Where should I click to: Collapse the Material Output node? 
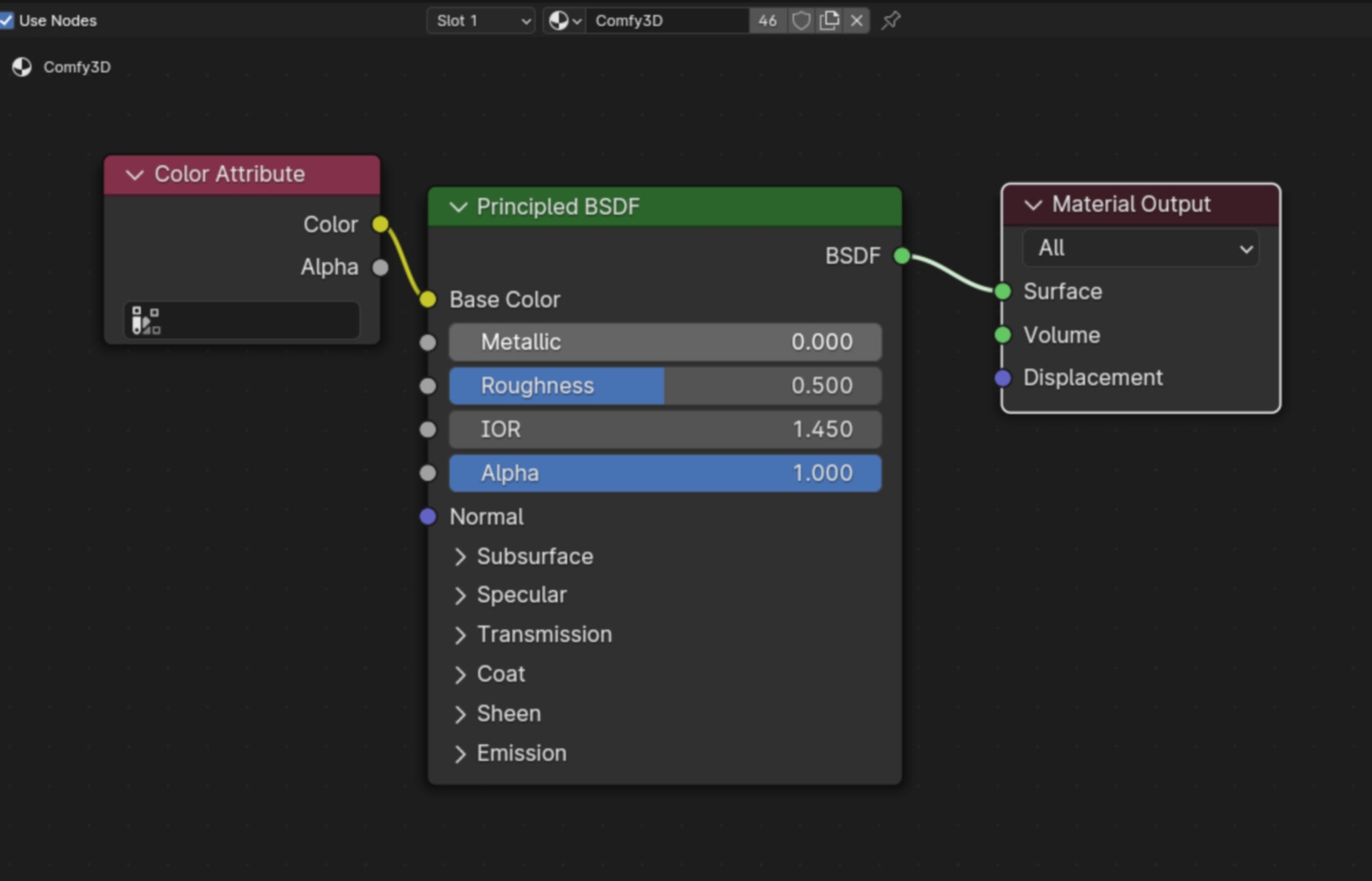pos(1033,205)
